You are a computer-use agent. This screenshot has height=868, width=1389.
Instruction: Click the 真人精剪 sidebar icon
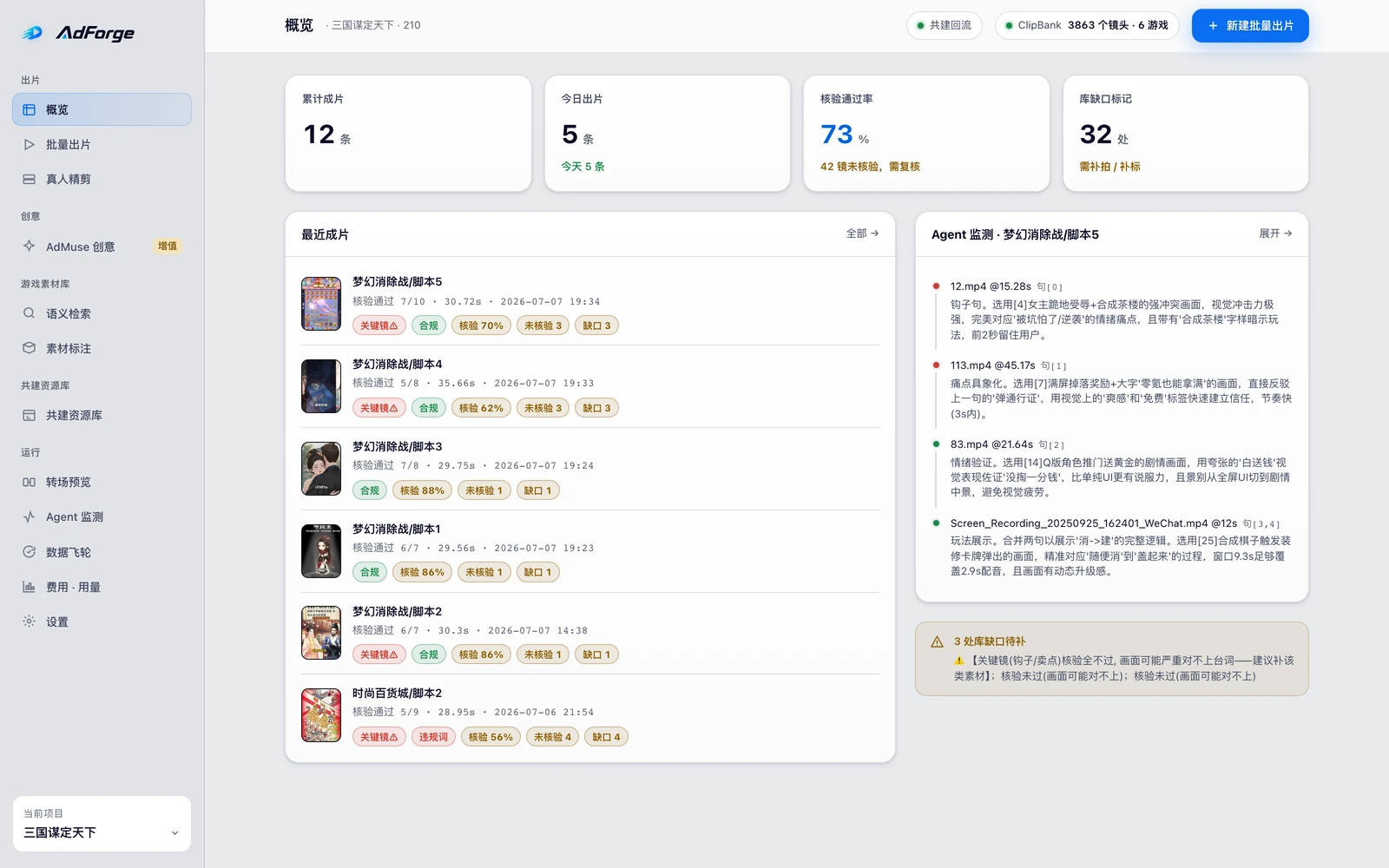(x=29, y=179)
